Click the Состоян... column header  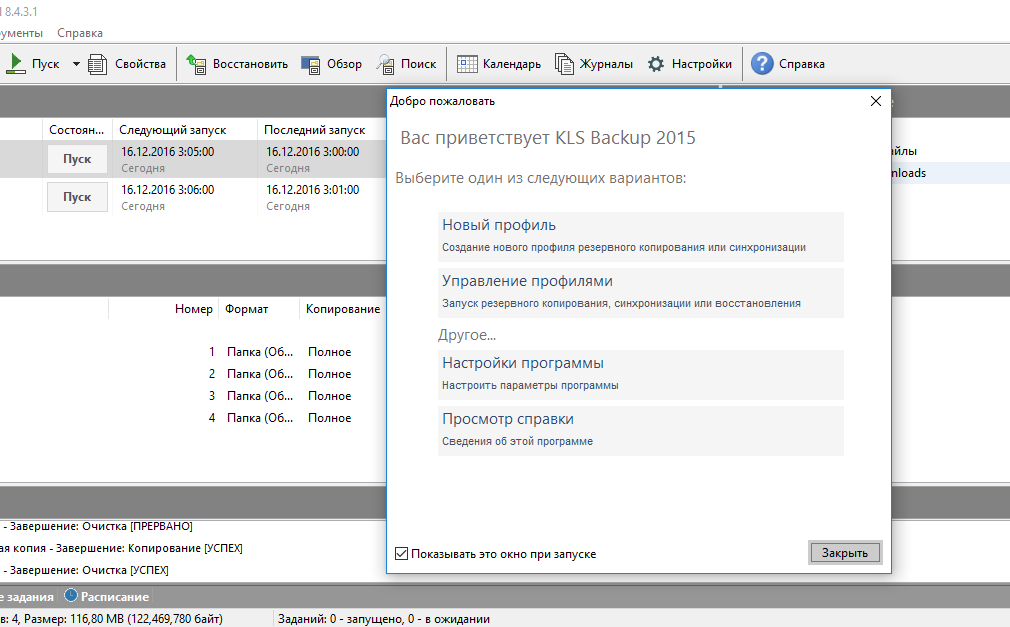click(x=77, y=130)
